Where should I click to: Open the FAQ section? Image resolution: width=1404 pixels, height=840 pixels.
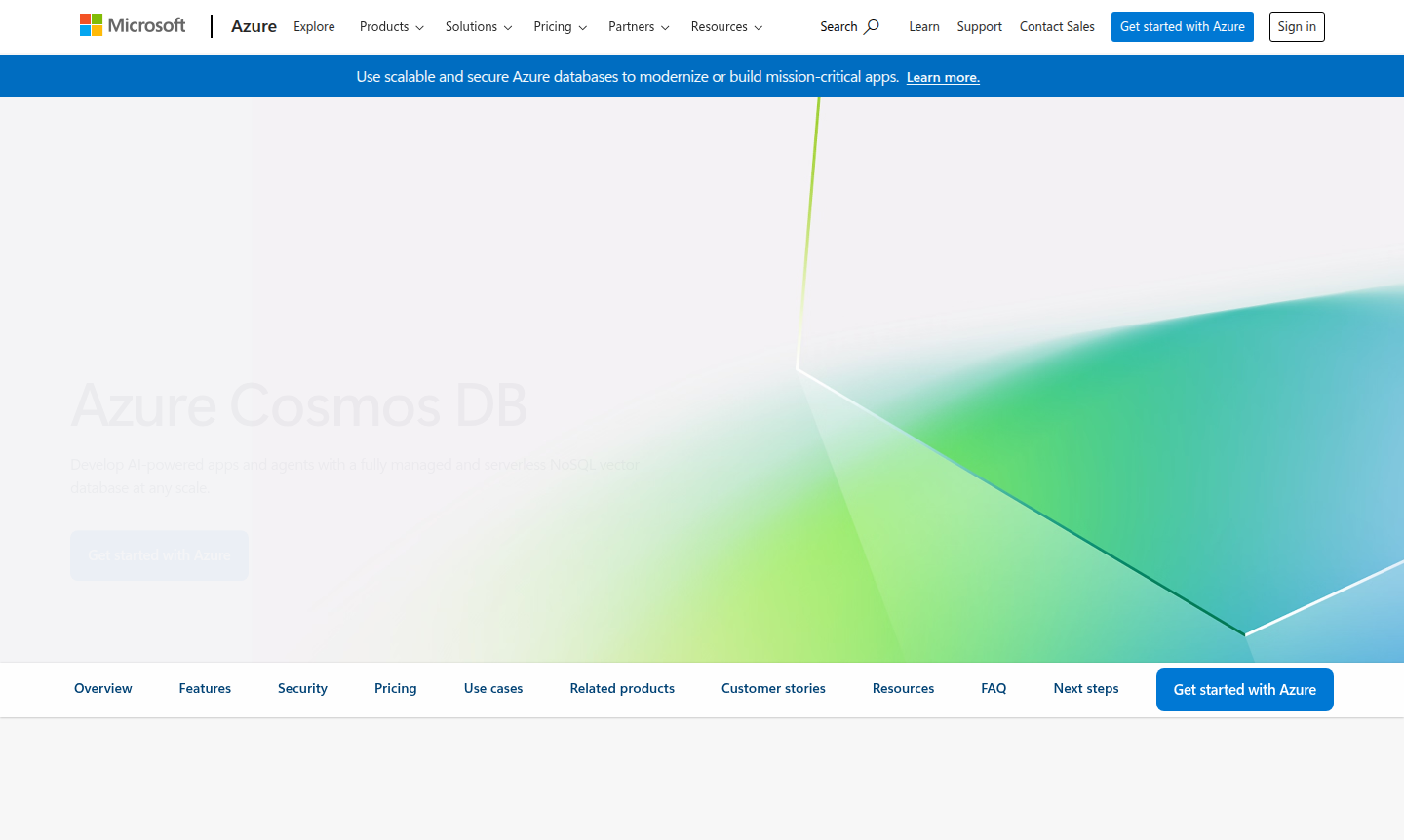point(994,688)
